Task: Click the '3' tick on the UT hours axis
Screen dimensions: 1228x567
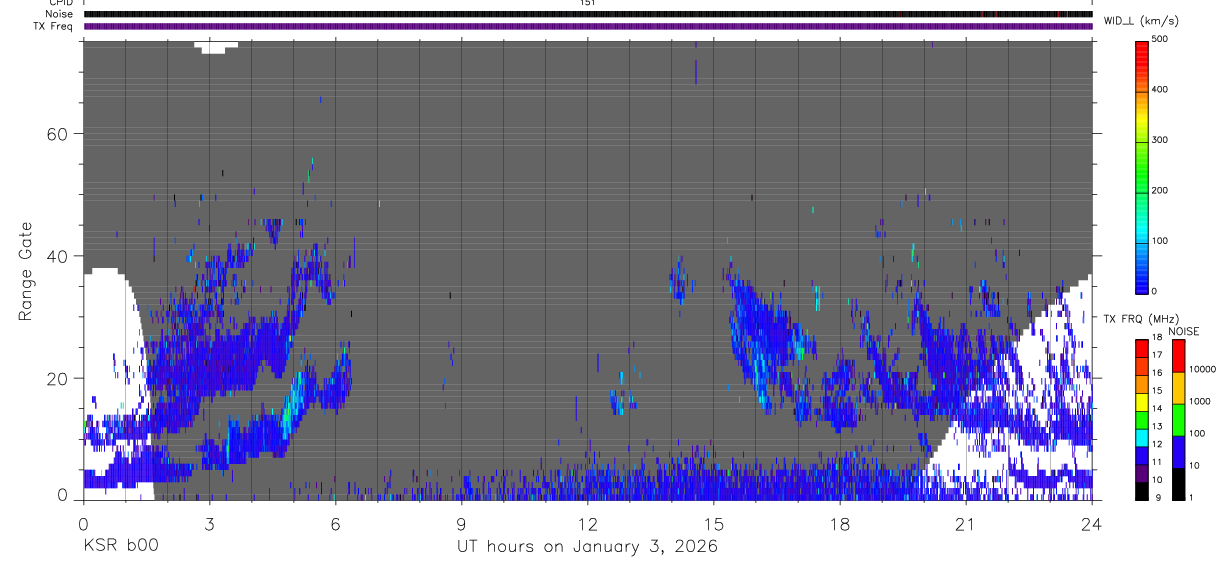Action: pyautogui.click(x=209, y=523)
